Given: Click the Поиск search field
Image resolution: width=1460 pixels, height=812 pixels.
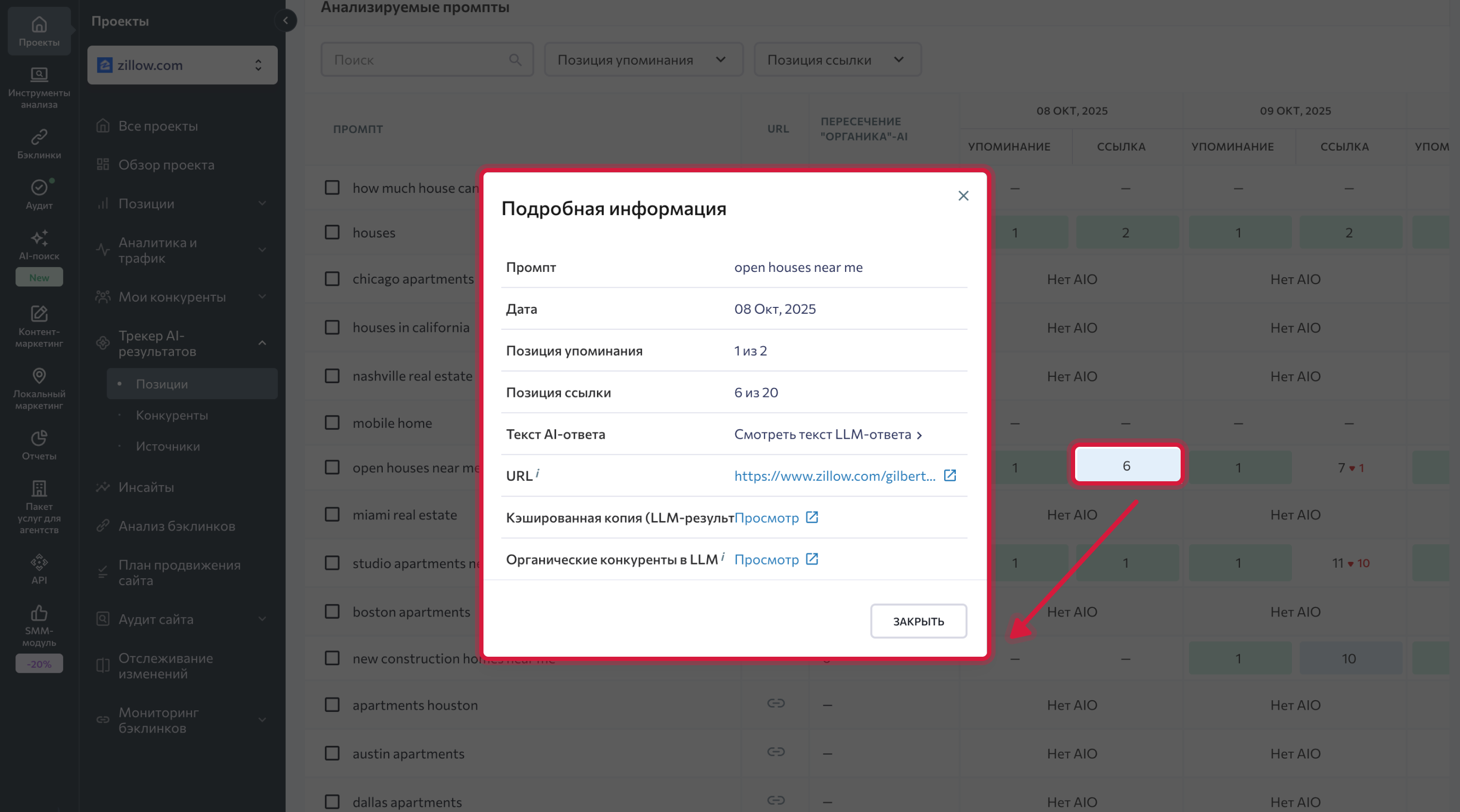Looking at the screenshot, I should click(419, 59).
